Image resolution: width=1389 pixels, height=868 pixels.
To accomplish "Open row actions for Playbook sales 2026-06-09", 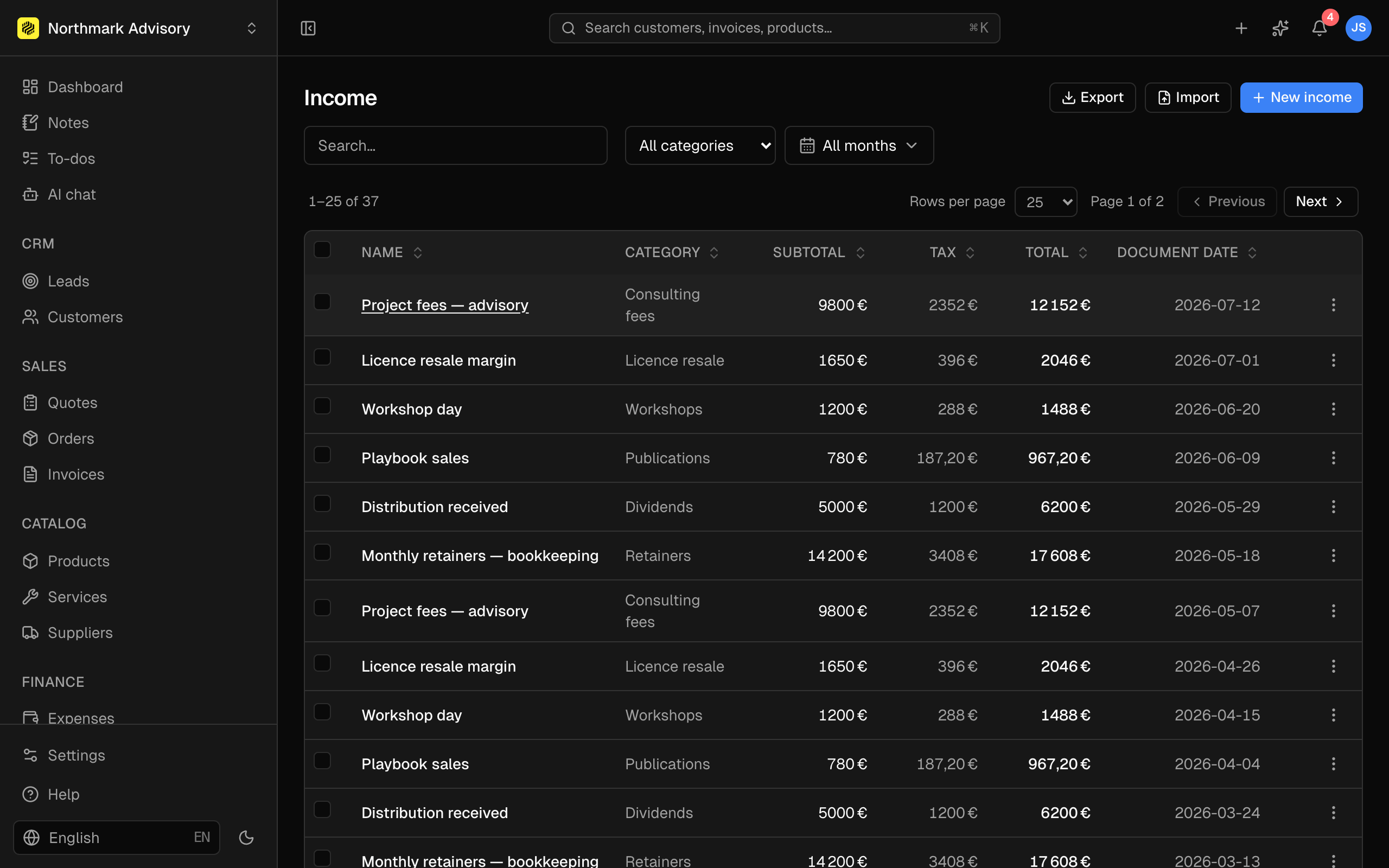I will [x=1333, y=457].
